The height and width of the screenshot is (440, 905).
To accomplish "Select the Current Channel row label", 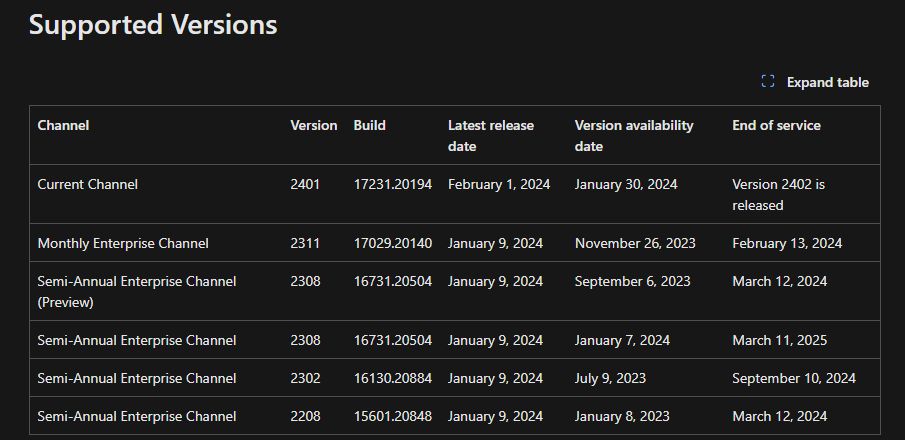I will click(x=87, y=184).
